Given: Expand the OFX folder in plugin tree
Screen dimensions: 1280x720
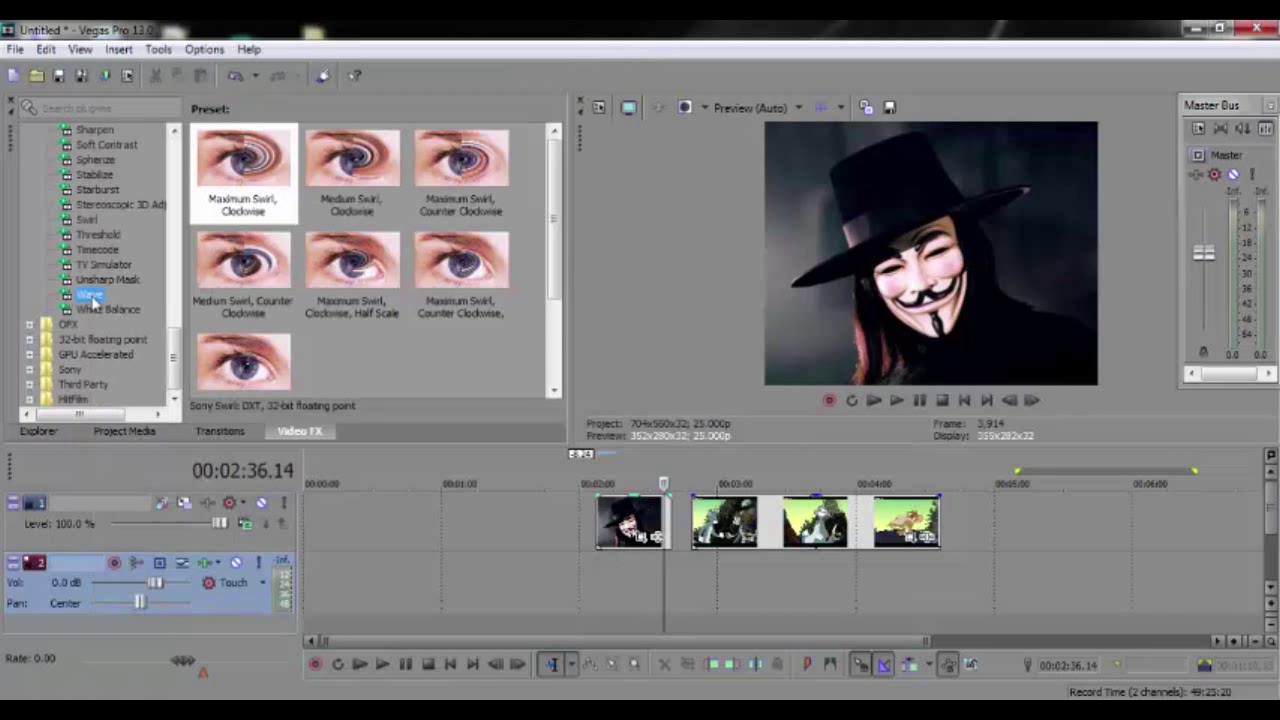Looking at the screenshot, I should [x=30, y=325].
